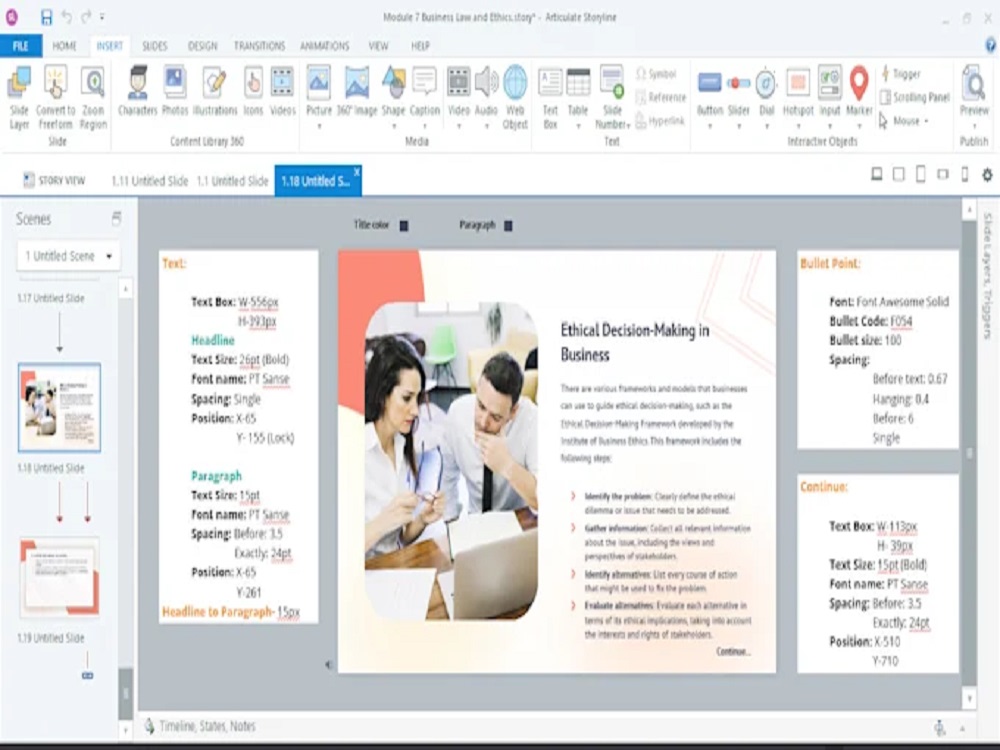Insert a Text Box

pyautogui.click(x=550, y=98)
